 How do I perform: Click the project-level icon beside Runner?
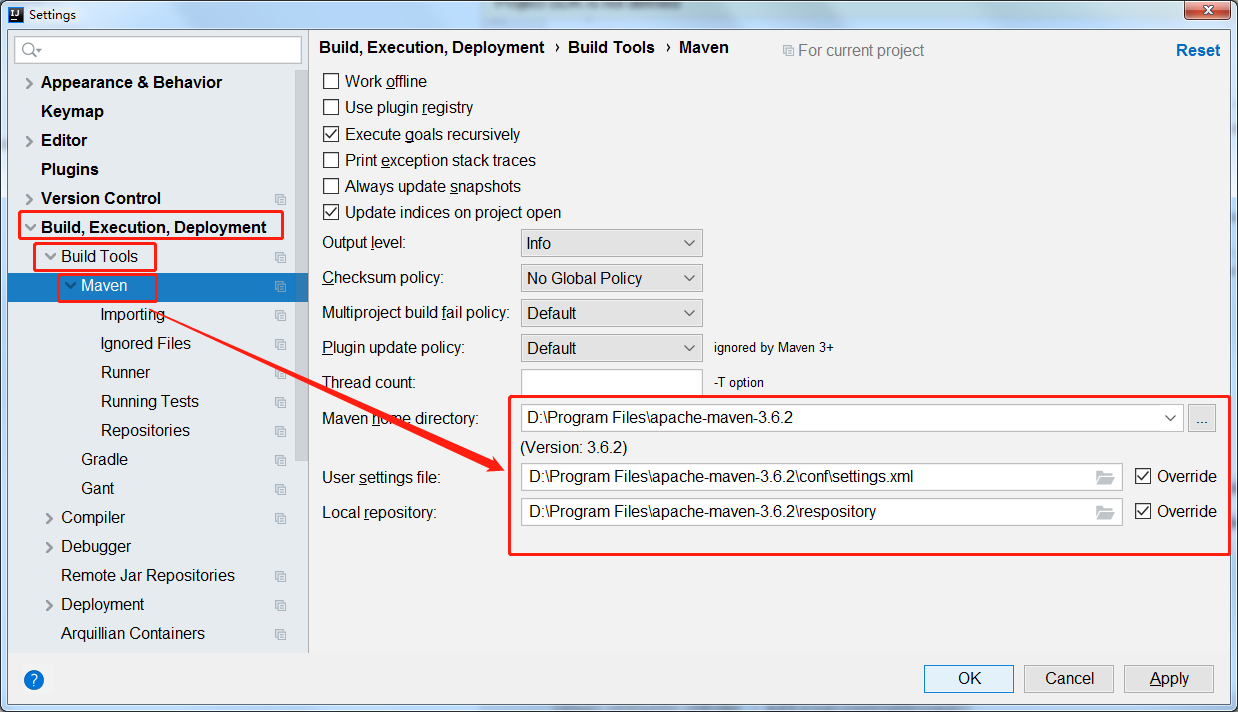pos(280,373)
